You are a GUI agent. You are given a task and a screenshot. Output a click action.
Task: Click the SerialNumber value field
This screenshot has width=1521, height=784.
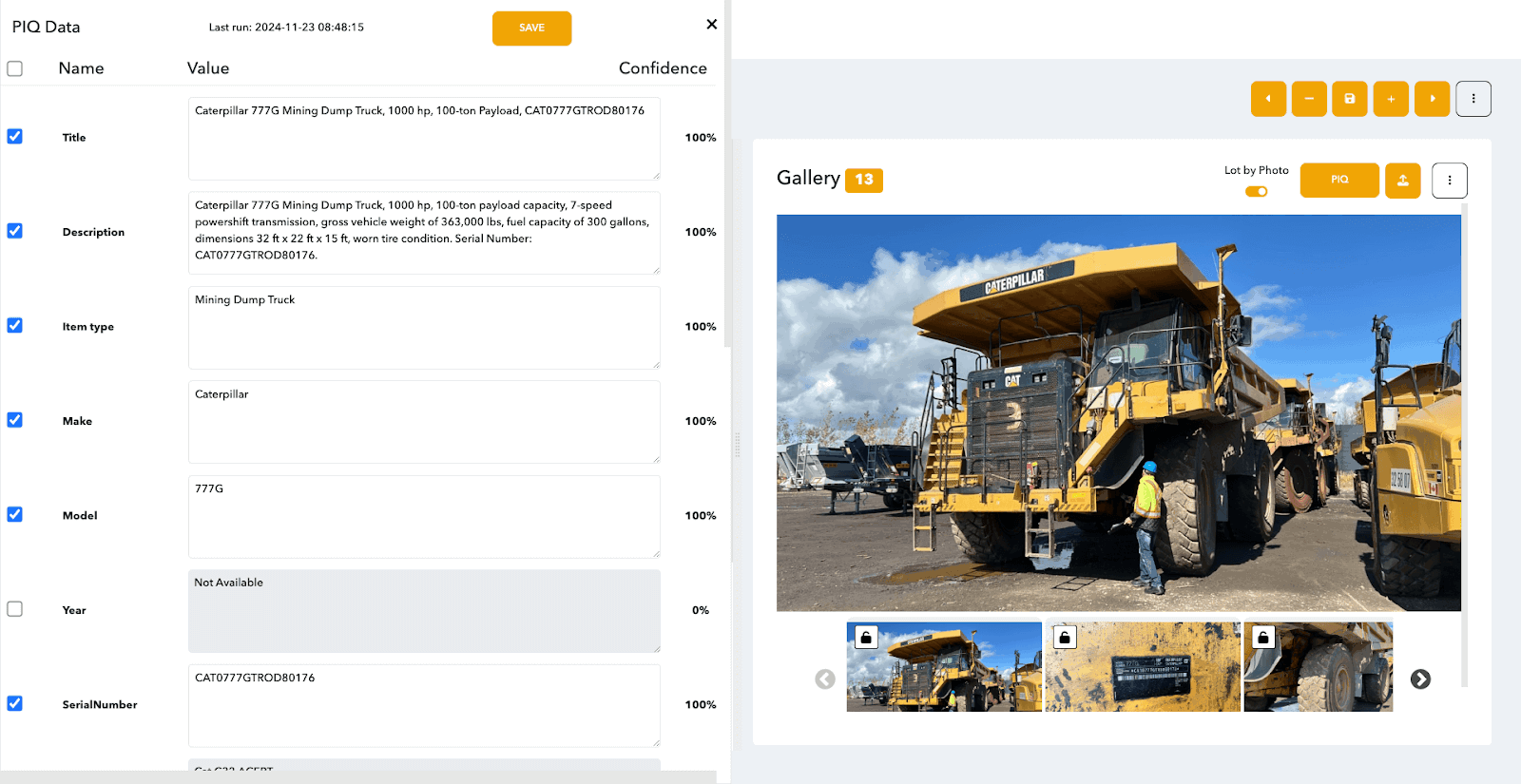coord(424,706)
